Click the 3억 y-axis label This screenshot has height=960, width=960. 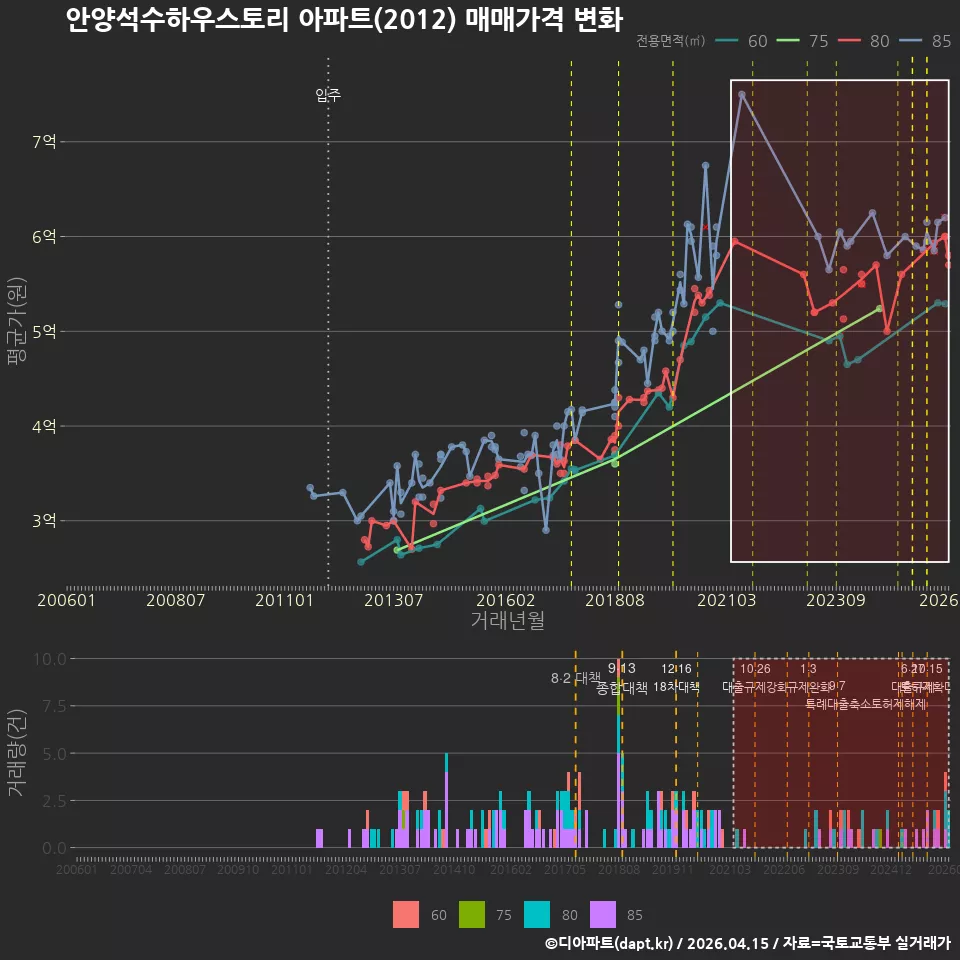tap(44, 521)
